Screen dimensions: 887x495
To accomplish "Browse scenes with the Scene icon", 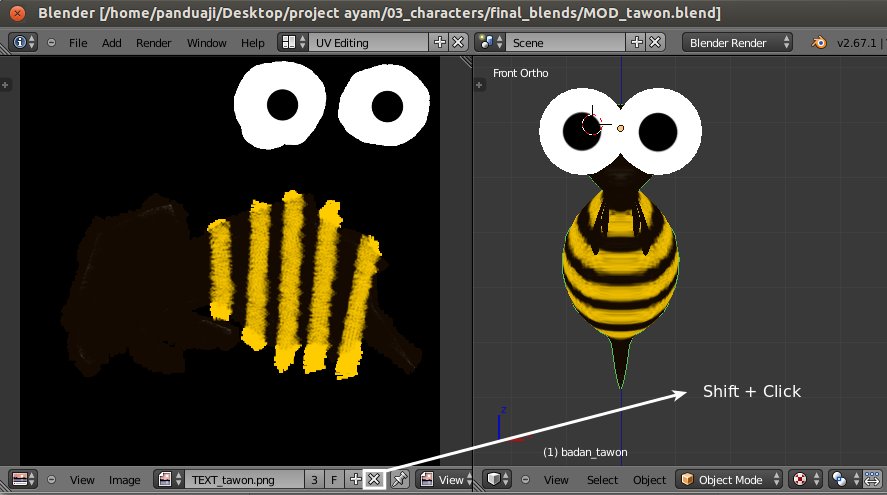I will click(490, 42).
